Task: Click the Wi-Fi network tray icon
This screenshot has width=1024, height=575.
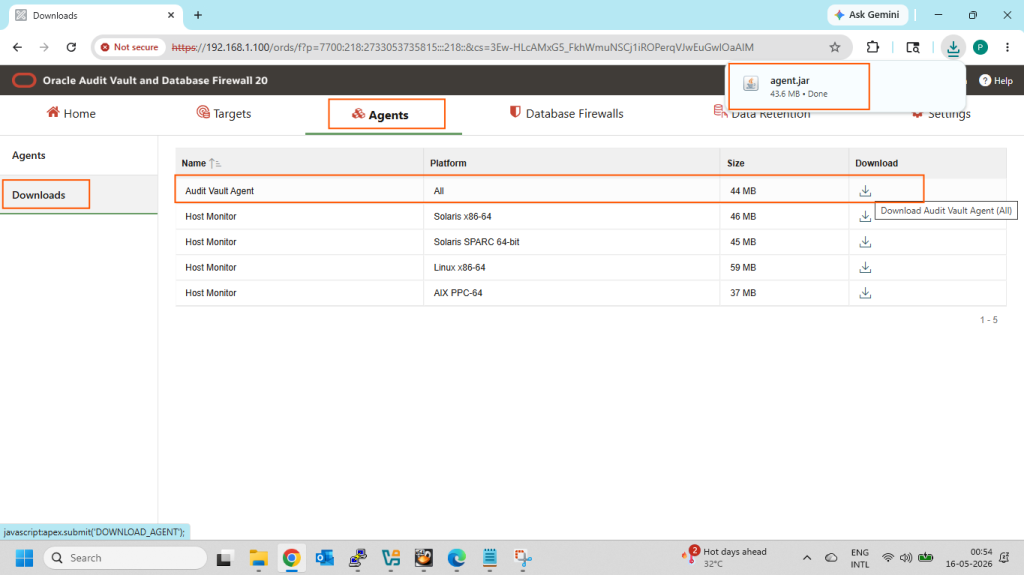Action: [x=888, y=558]
